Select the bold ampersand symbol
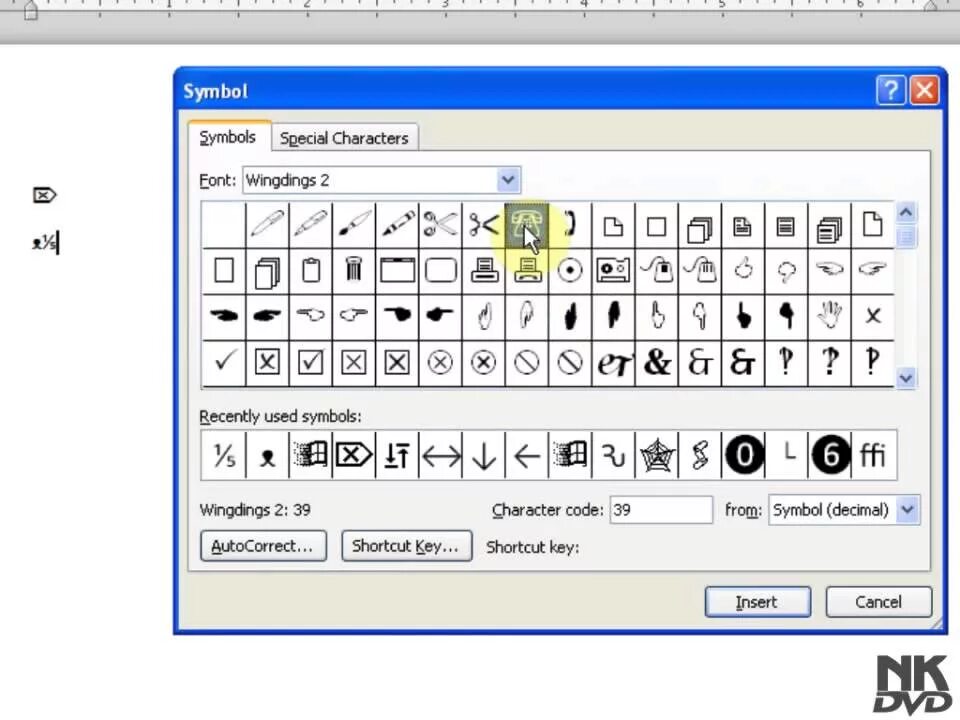This screenshot has width=960, height=720. (x=656, y=362)
